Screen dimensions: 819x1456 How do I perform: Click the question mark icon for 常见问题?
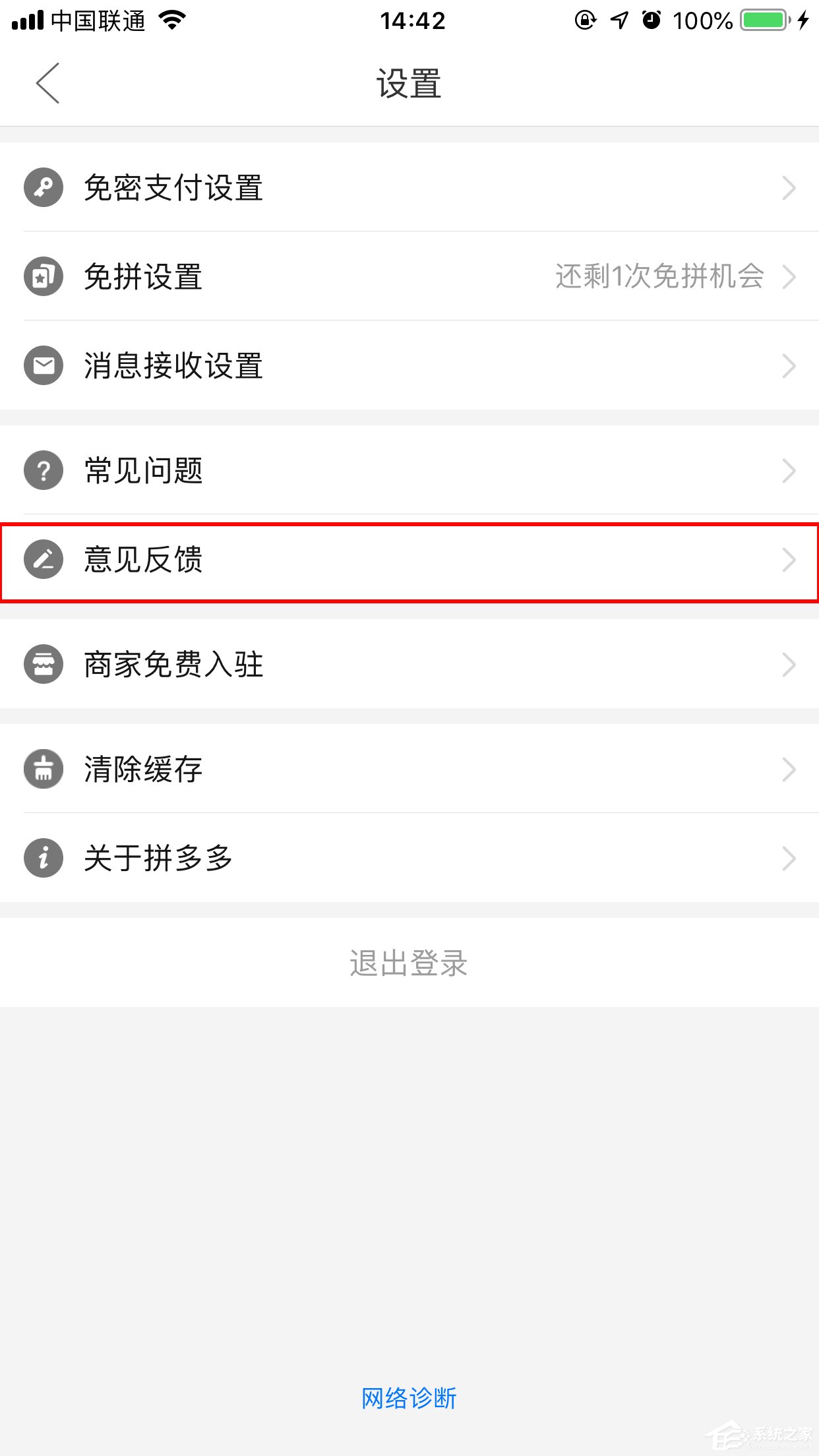[42, 470]
